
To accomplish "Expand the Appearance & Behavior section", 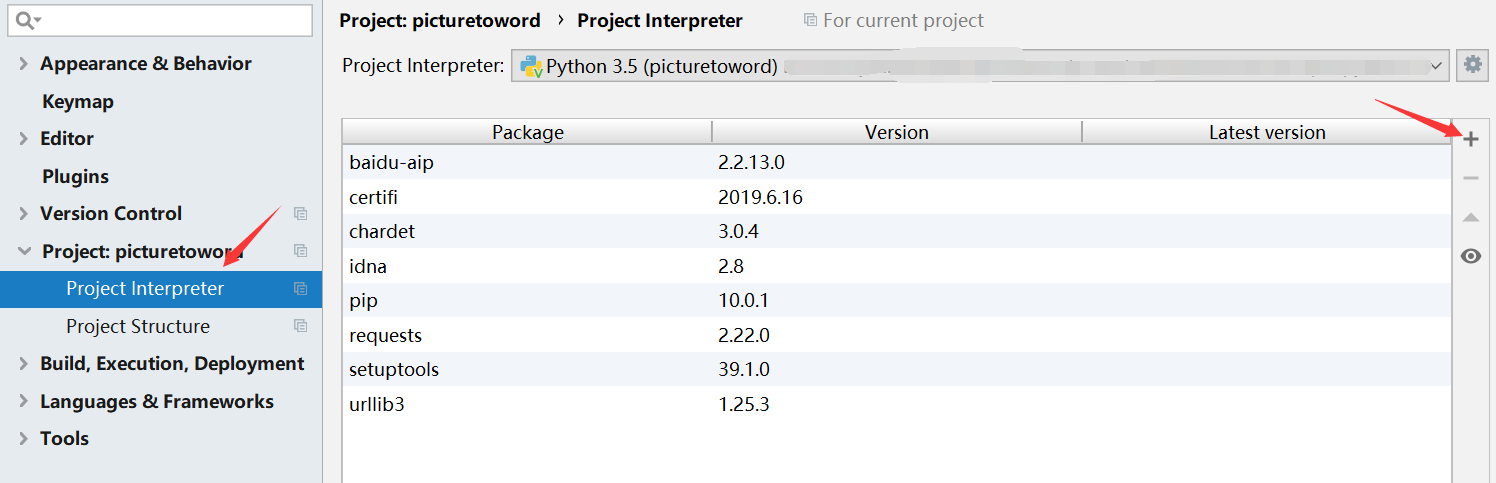I will point(23,64).
